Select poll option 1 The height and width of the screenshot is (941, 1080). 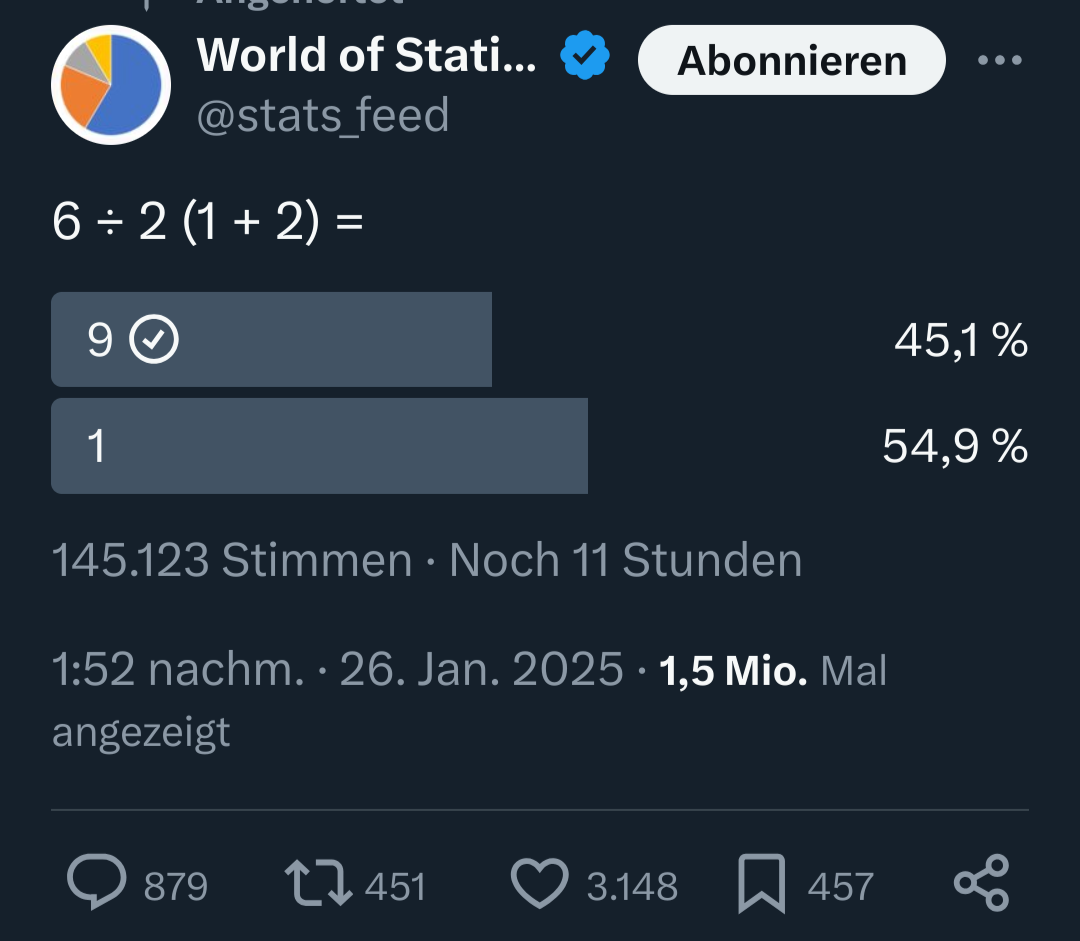coord(319,445)
